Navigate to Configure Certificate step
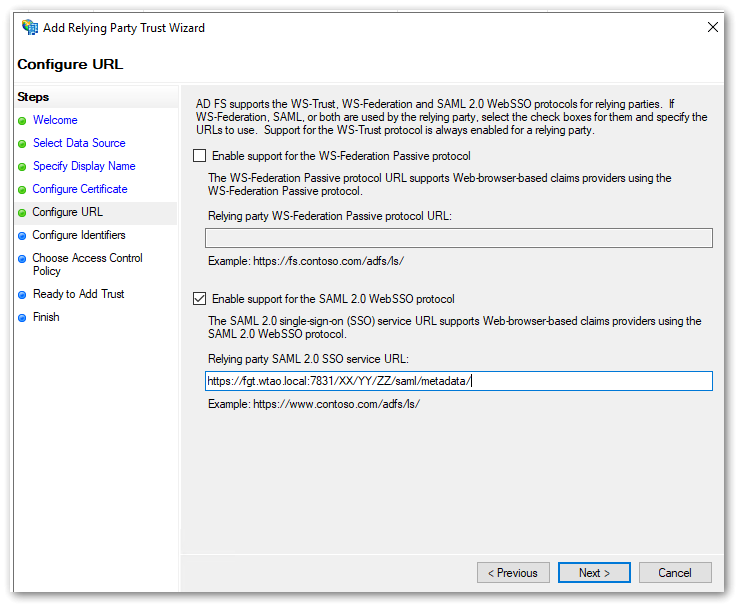The width and height of the screenshot is (737, 605). [x=80, y=189]
